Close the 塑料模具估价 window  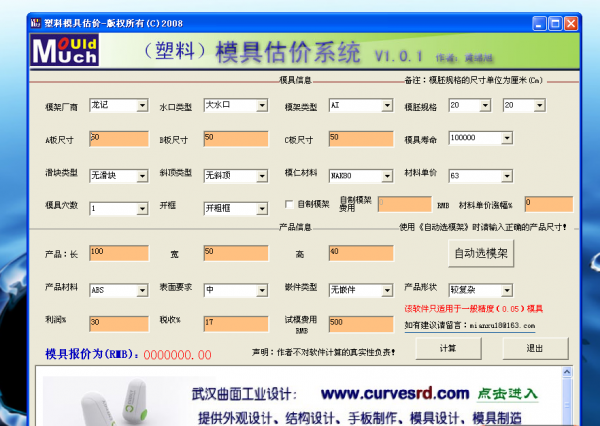[571, 24]
